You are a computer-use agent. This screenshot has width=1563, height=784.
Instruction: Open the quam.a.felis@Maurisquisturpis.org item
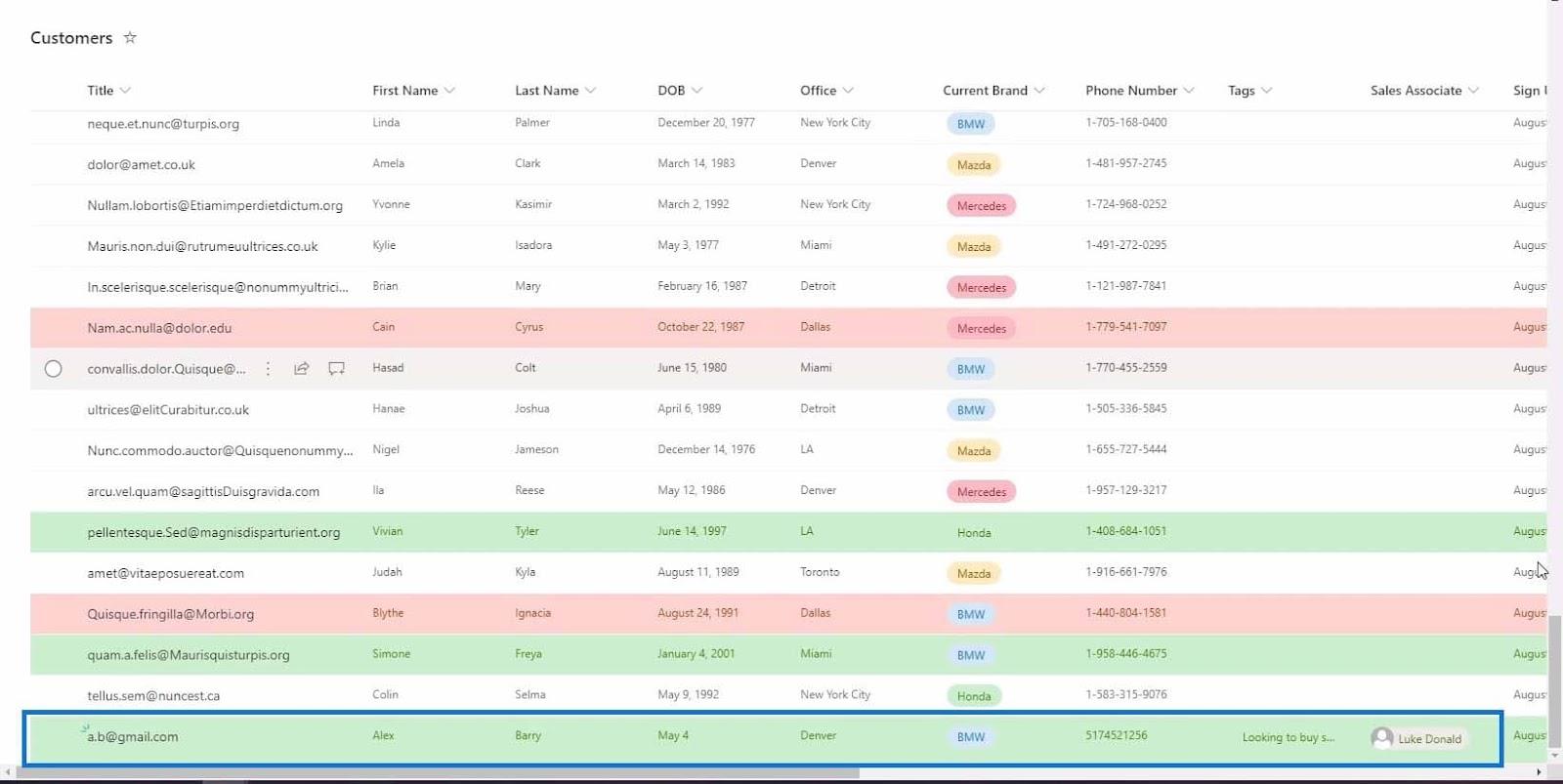pyautogui.click(x=189, y=655)
